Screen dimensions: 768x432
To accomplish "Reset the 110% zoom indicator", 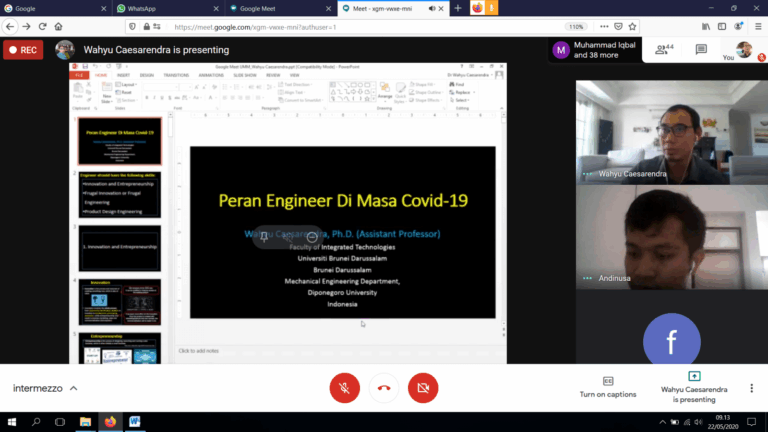I will click(x=576, y=27).
